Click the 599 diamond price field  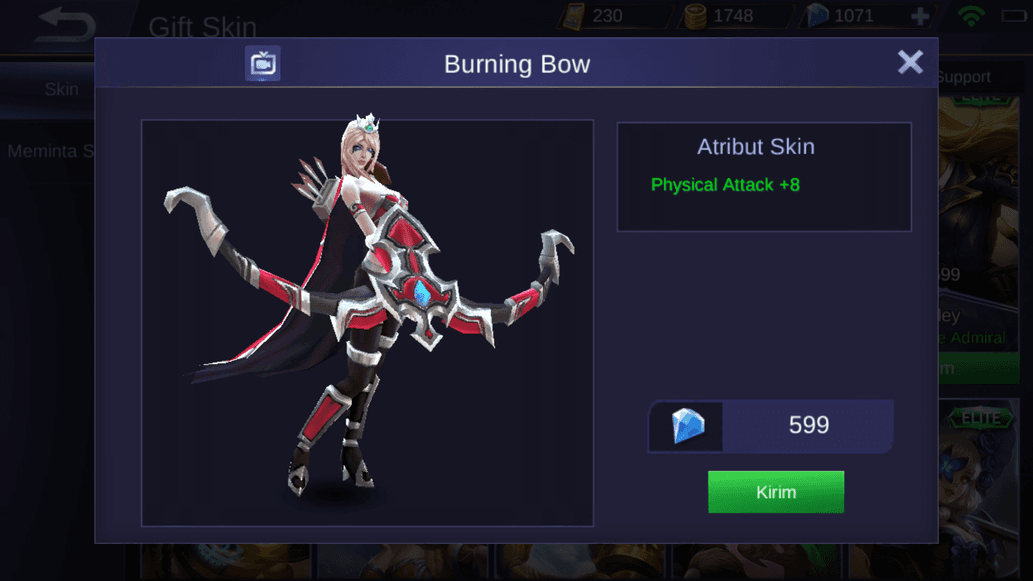pyautogui.click(x=771, y=426)
